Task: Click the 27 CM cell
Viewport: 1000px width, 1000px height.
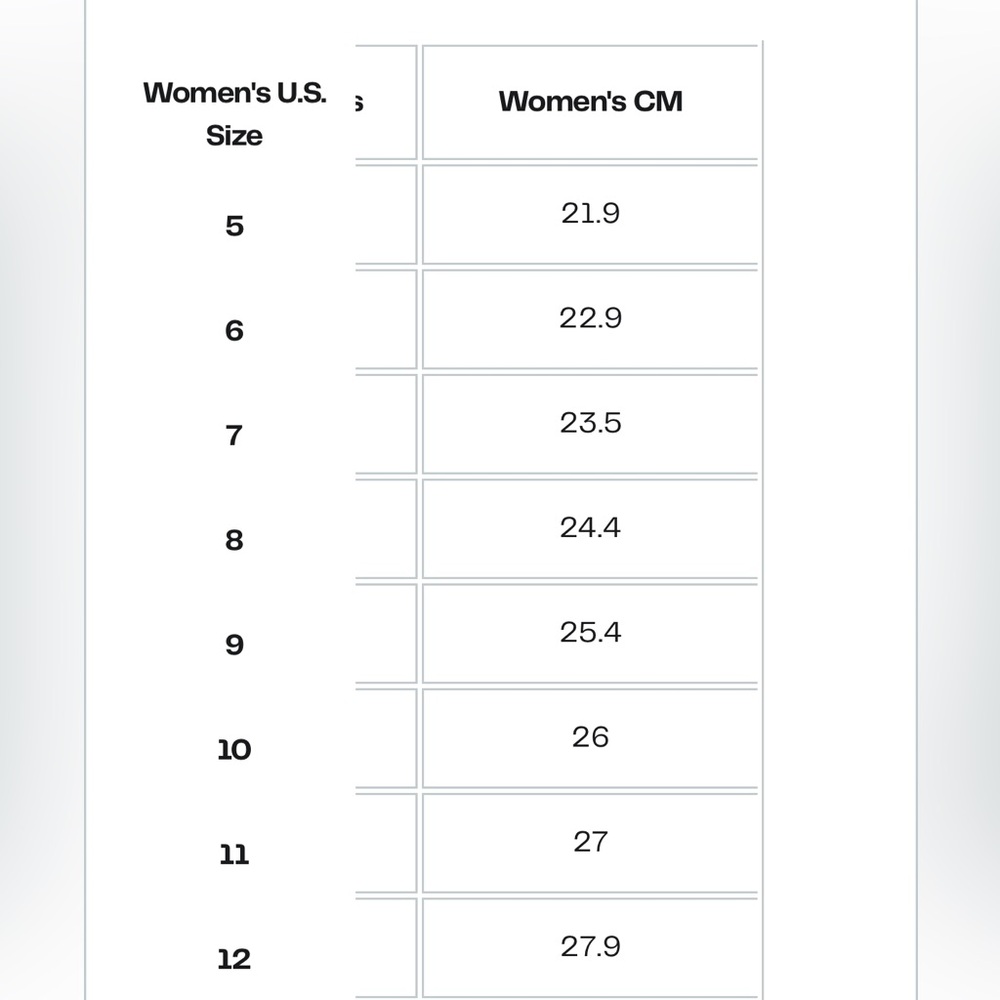Action: click(x=590, y=842)
